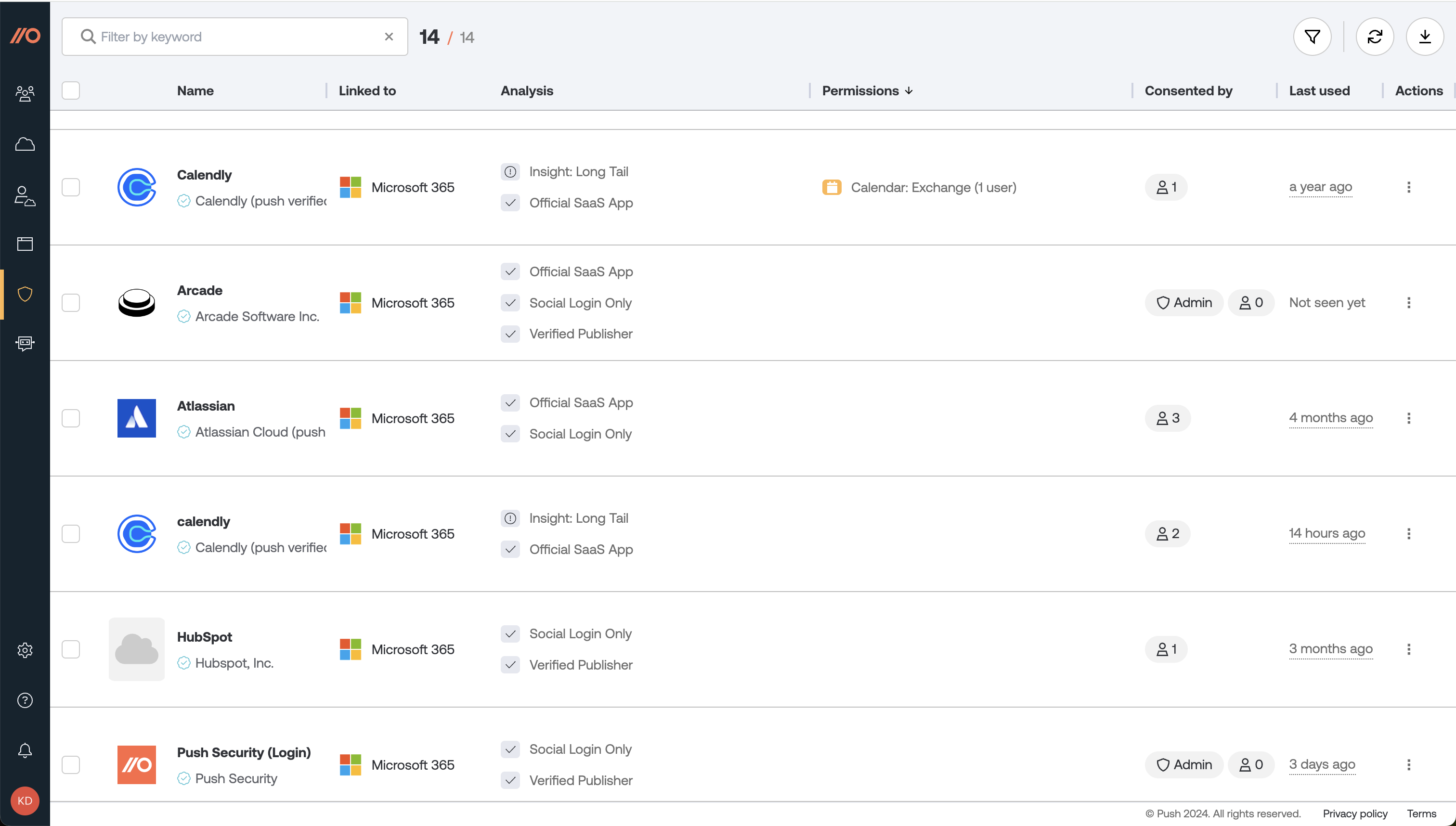Click the '3 months ago' HubSpot value
The image size is (1456, 826).
pos(1331,649)
